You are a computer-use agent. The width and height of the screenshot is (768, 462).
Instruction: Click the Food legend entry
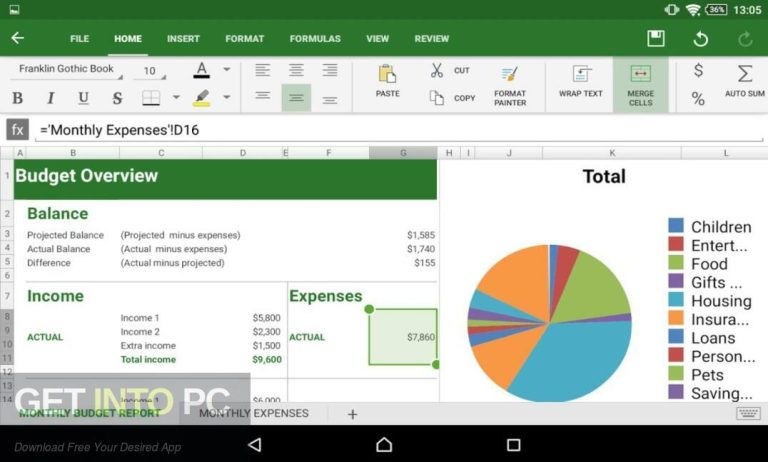pos(698,264)
